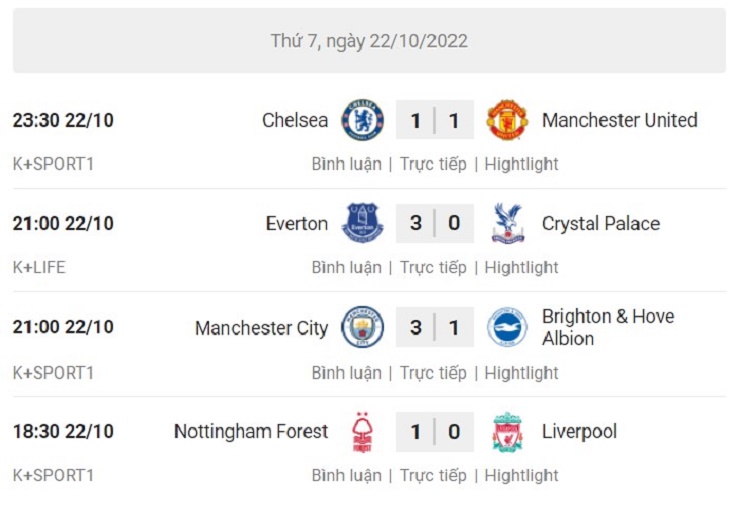Click the Brighton & Hove Albion crest
The height and width of the screenshot is (515, 740).
coord(507,327)
